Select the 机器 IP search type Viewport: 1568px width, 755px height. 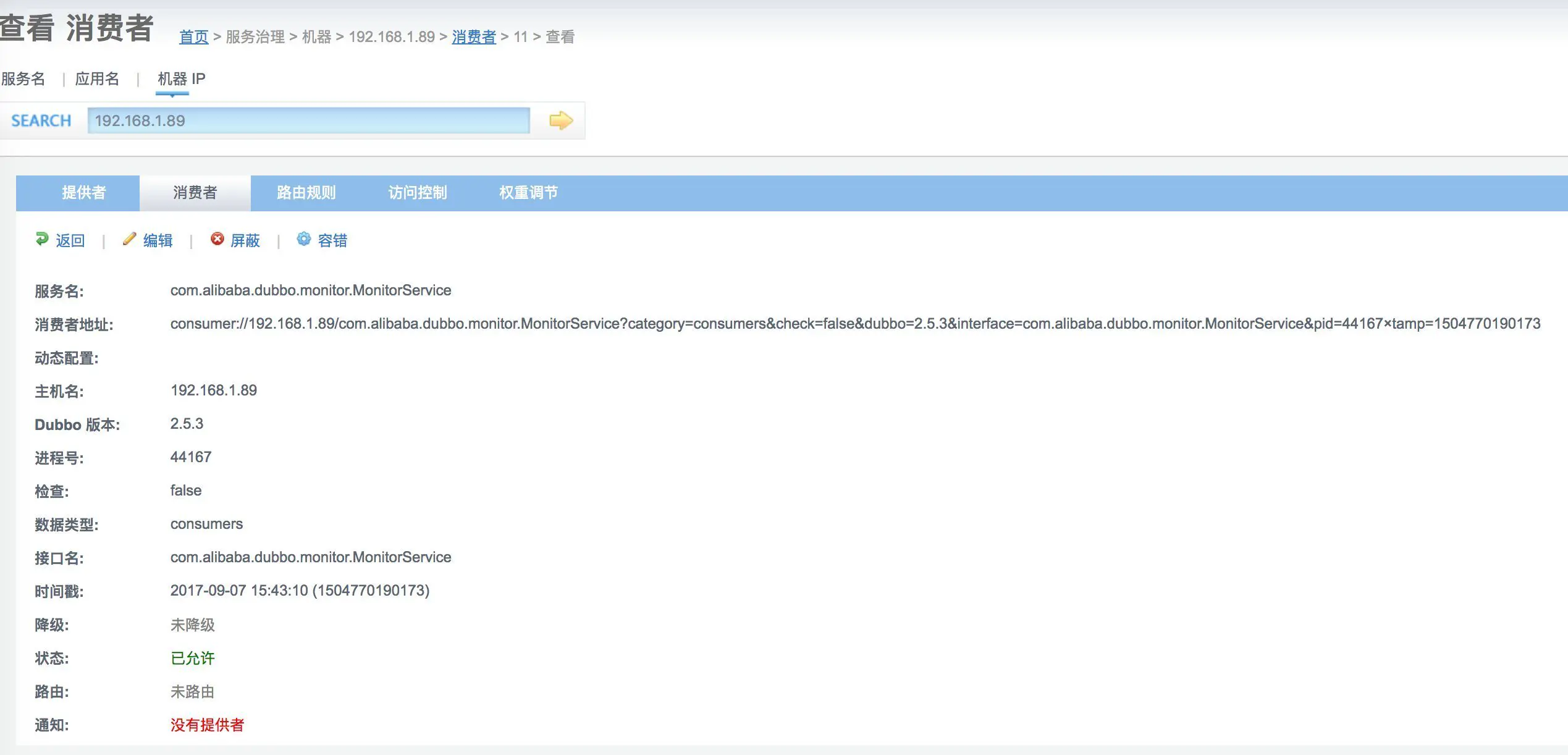tap(181, 79)
